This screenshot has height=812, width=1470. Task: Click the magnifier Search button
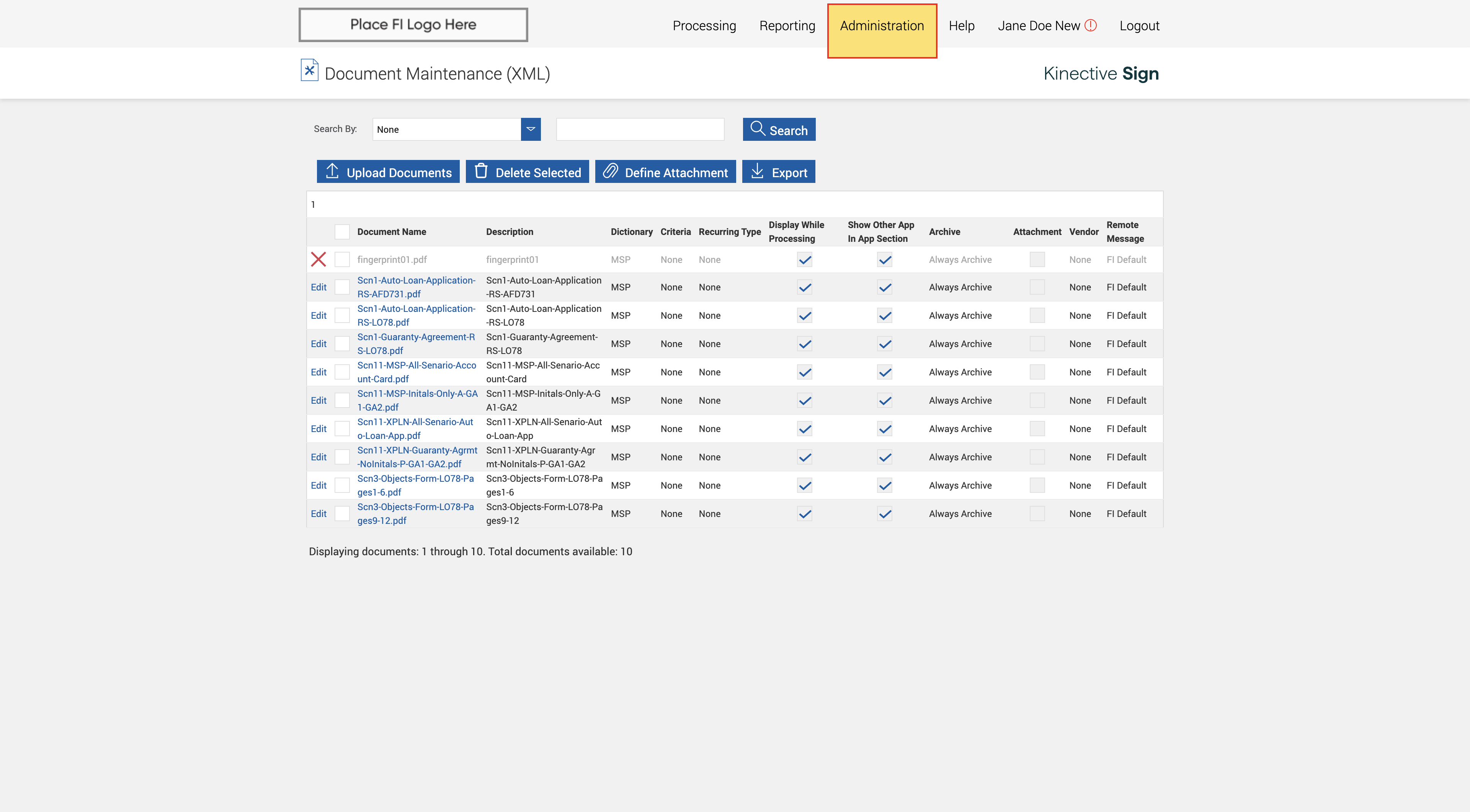(x=779, y=129)
